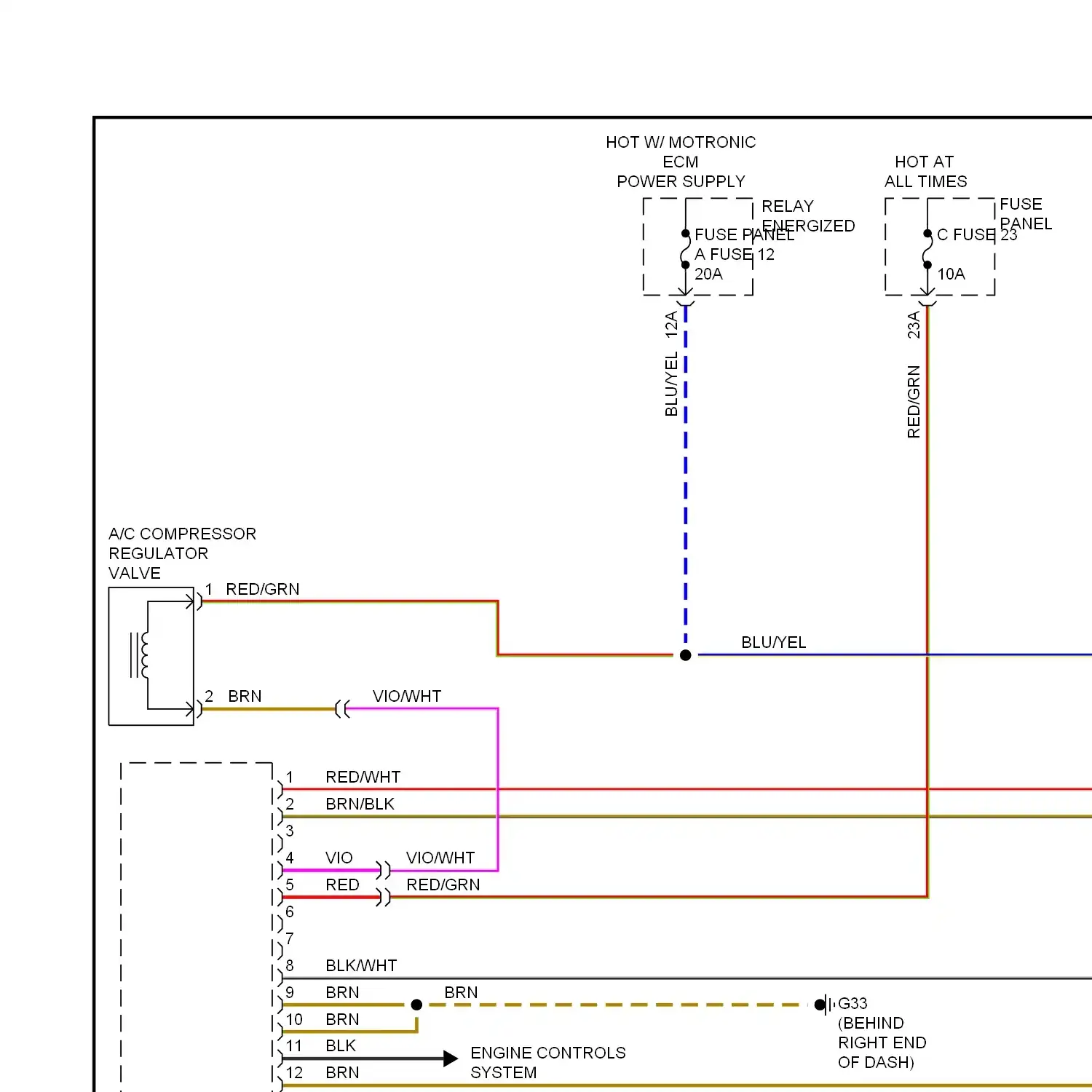The image size is (1092, 1092).
Task: Click the BRN splice dot near pin 9
Action: click(x=416, y=1005)
